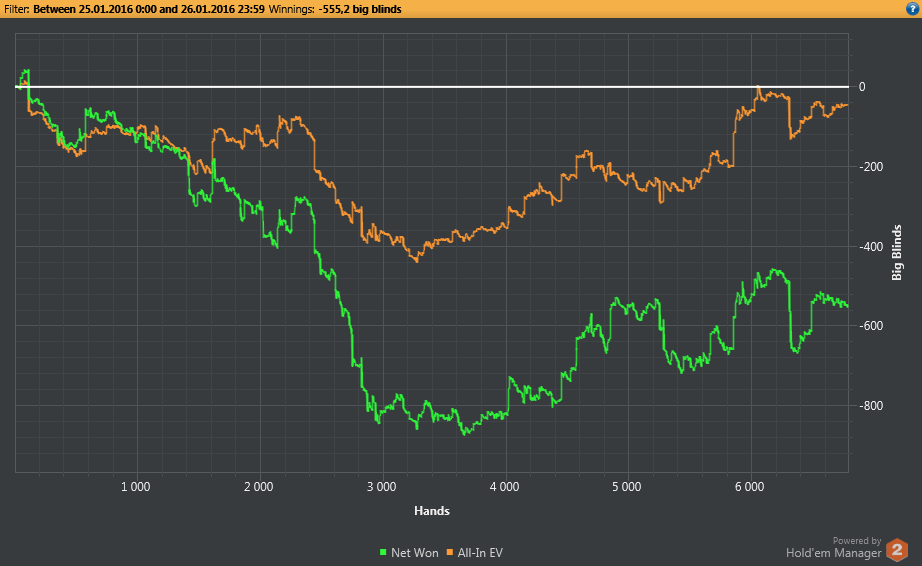
Task: Click the 4 000 hands axis label
Action: (505, 487)
